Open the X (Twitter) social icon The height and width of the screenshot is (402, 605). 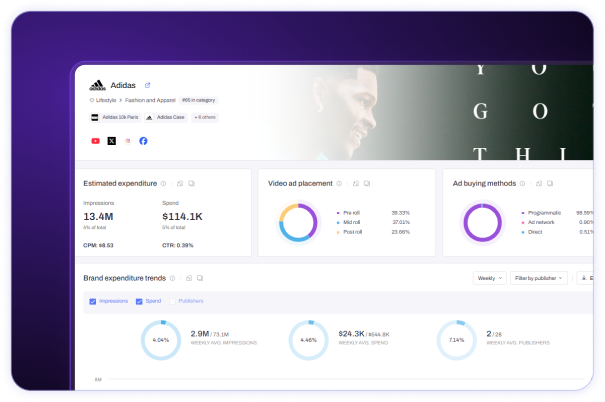pyautogui.click(x=112, y=141)
